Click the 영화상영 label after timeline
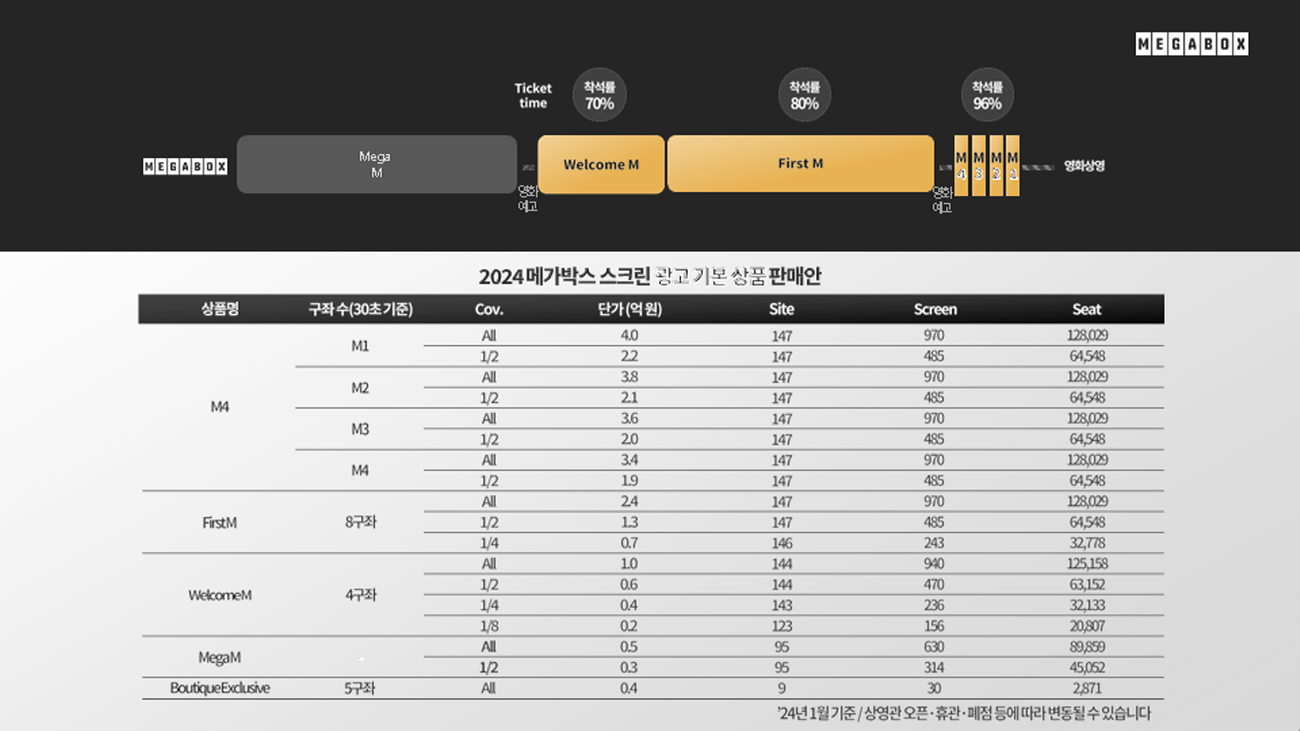 tap(1084, 166)
